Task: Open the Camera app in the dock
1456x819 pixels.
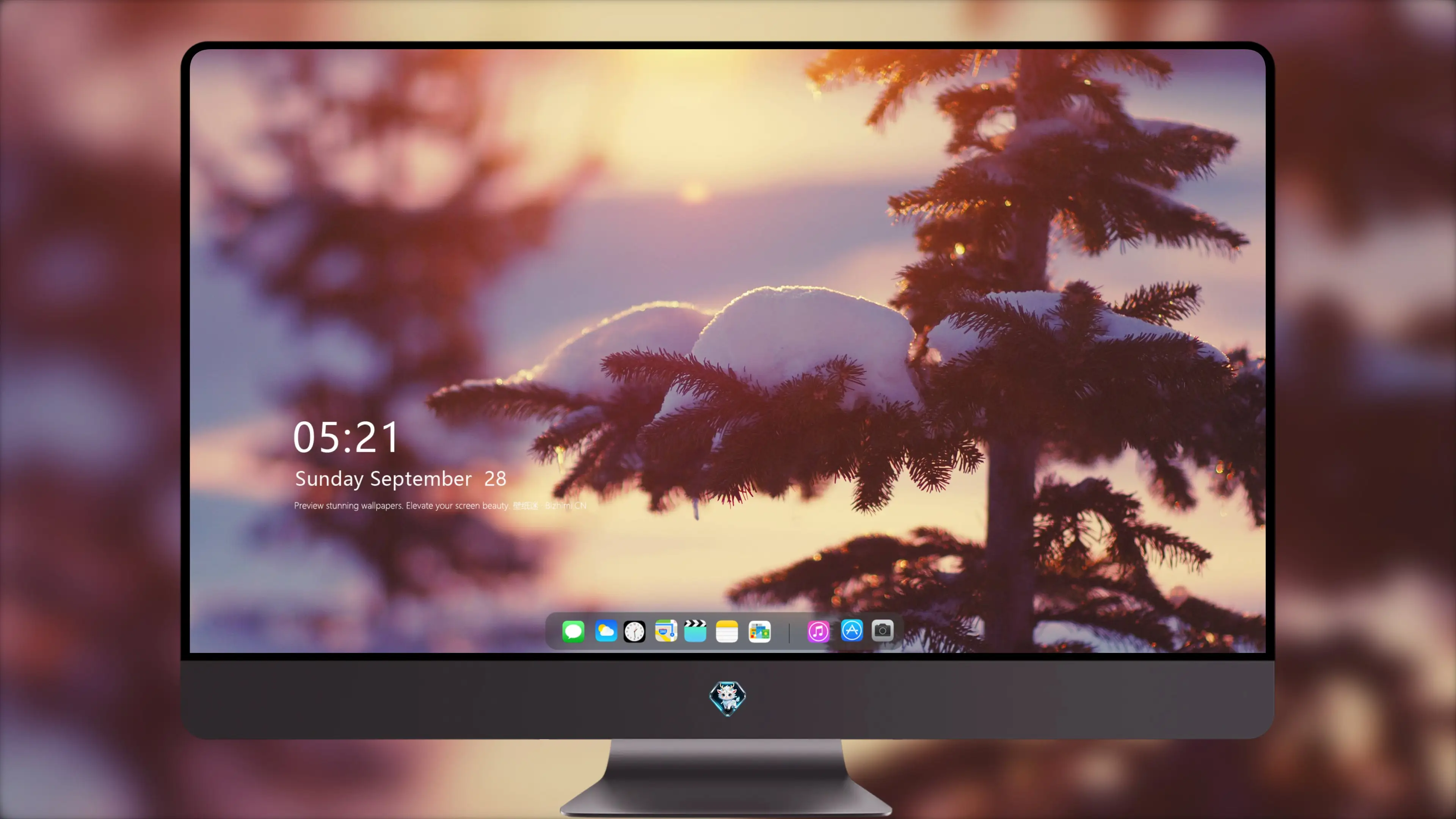Action: [882, 630]
